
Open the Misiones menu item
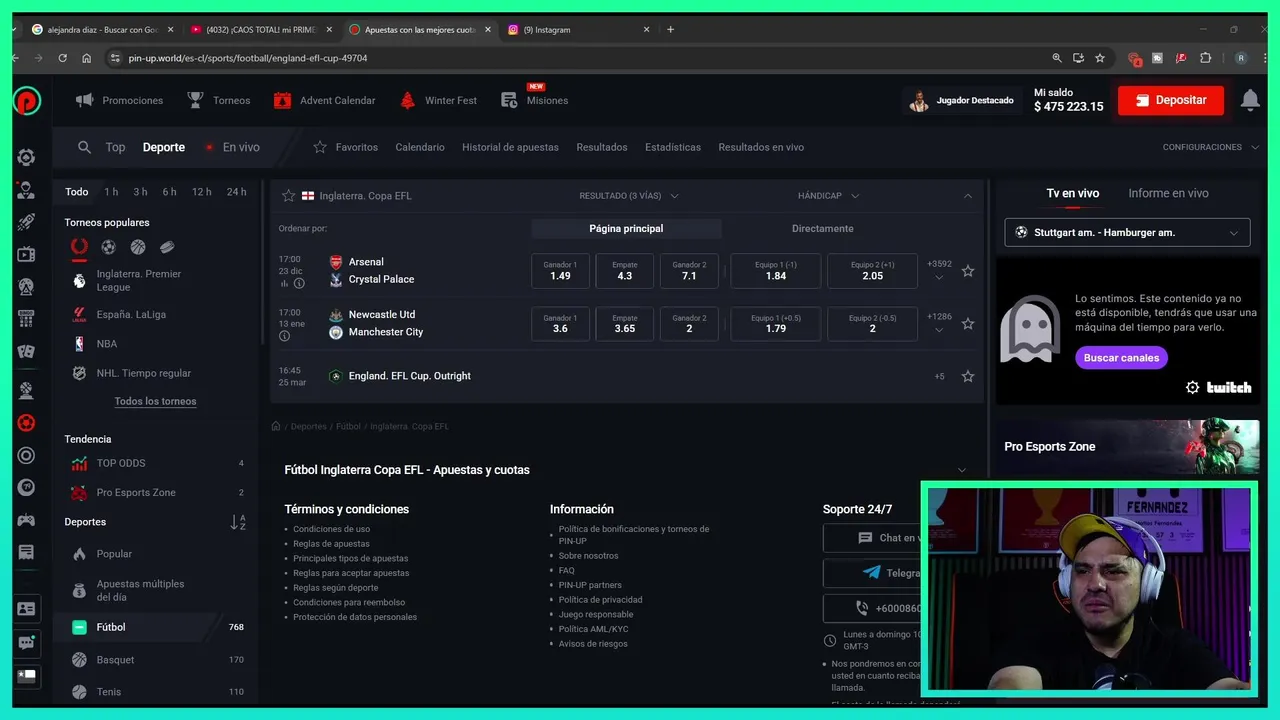coord(535,99)
